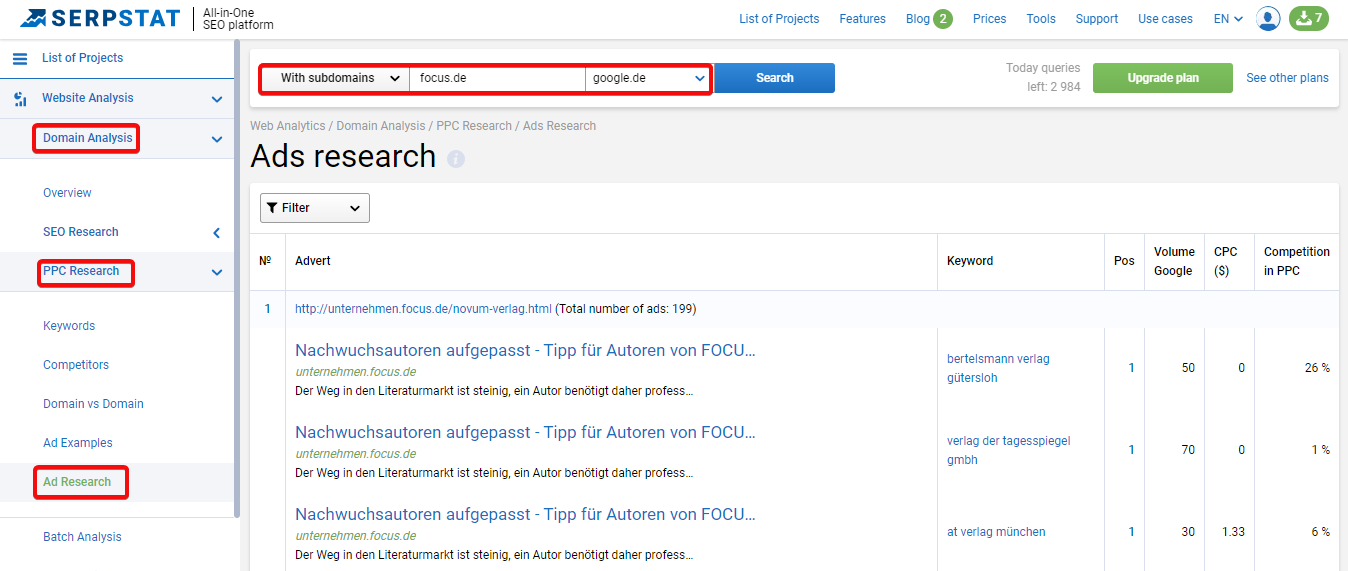Open ad title in bertelsmann verlag row
The image size is (1348, 571).
pyautogui.click(x=525, y=350)
